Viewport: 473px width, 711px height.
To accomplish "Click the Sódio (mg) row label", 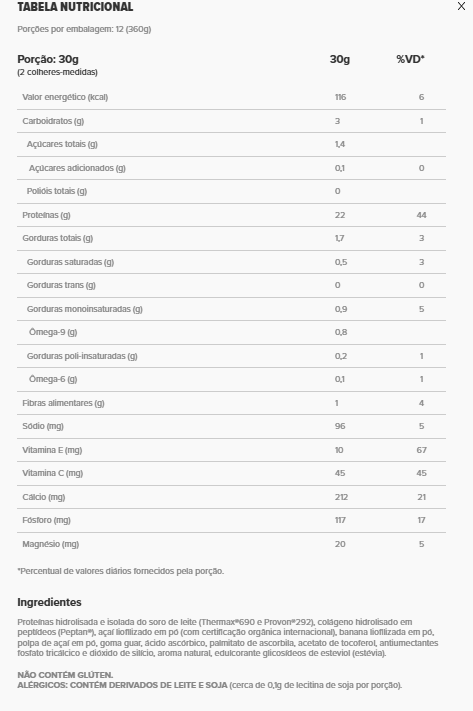I will [x=43, y=426].
